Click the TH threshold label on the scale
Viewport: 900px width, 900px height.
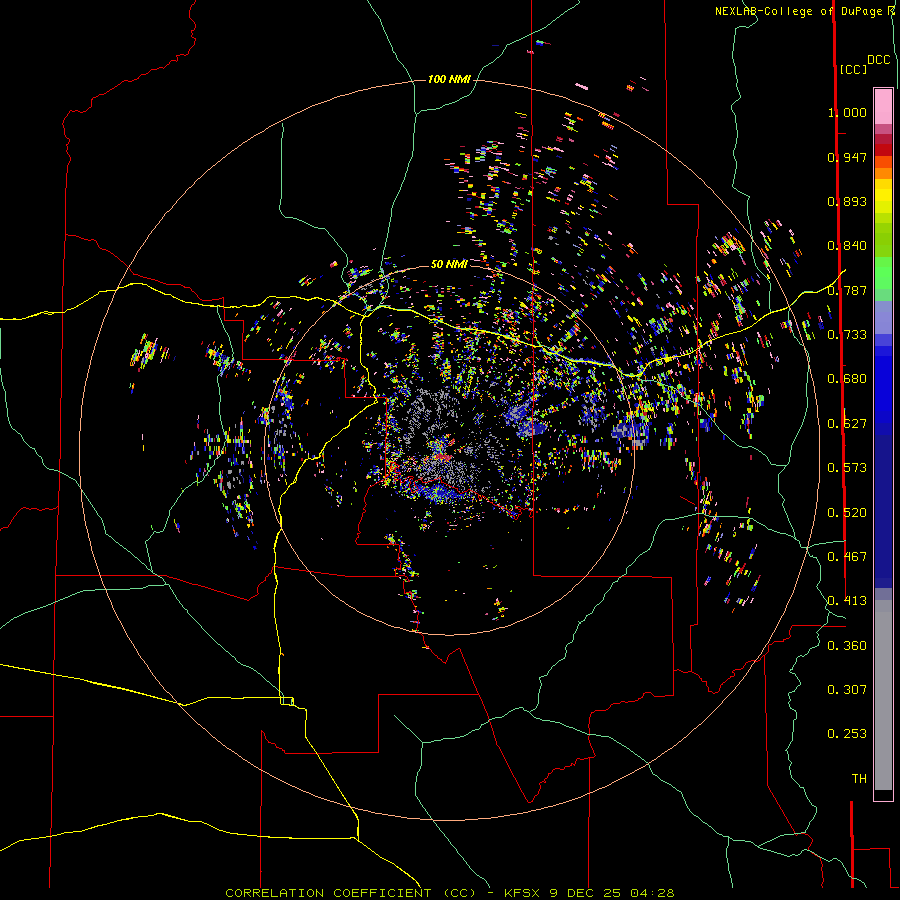[859, 779]
